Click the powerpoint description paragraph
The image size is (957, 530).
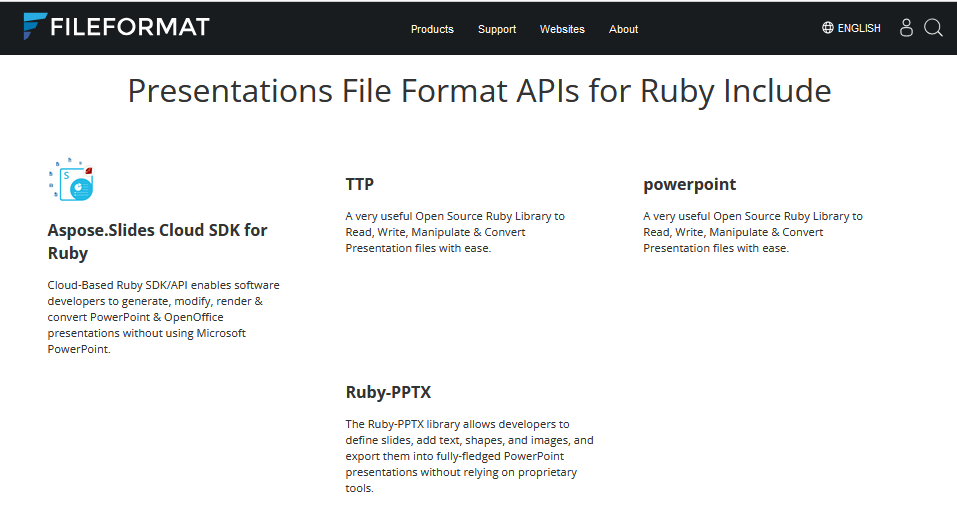tap(753, 232)
